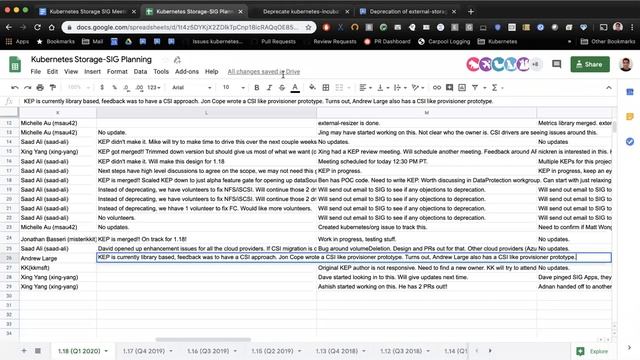The image size is (640, 360).
Task: Click the green Share button
Action: coord(590,64)
